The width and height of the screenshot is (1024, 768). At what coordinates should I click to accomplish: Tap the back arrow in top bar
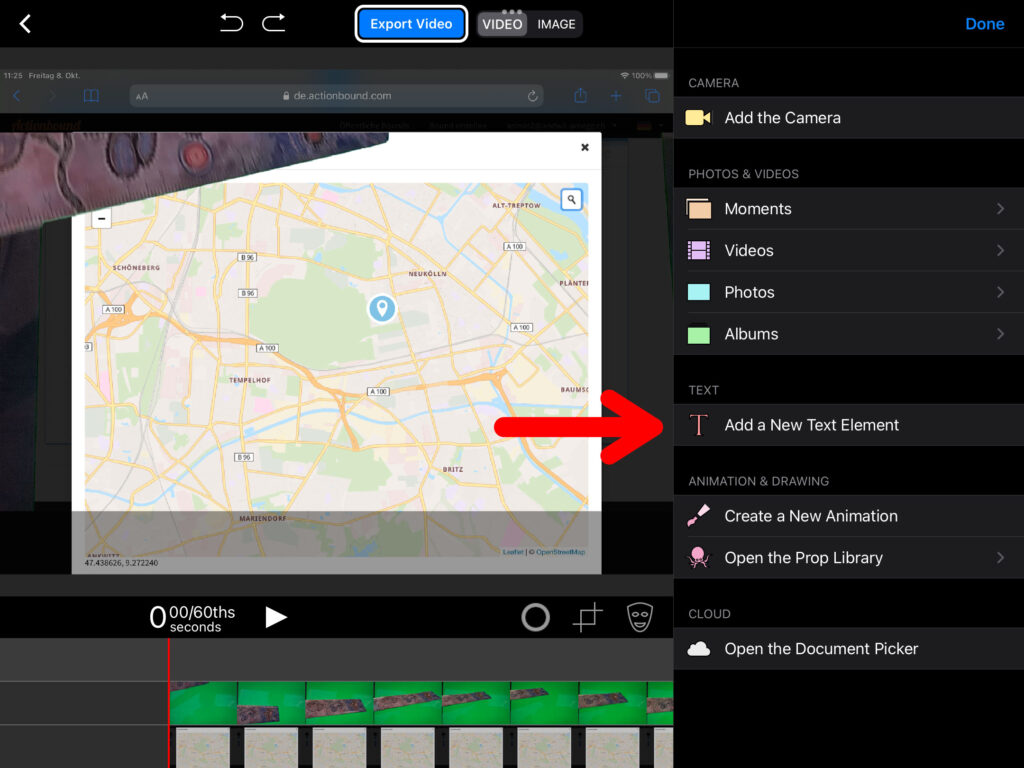26,24
